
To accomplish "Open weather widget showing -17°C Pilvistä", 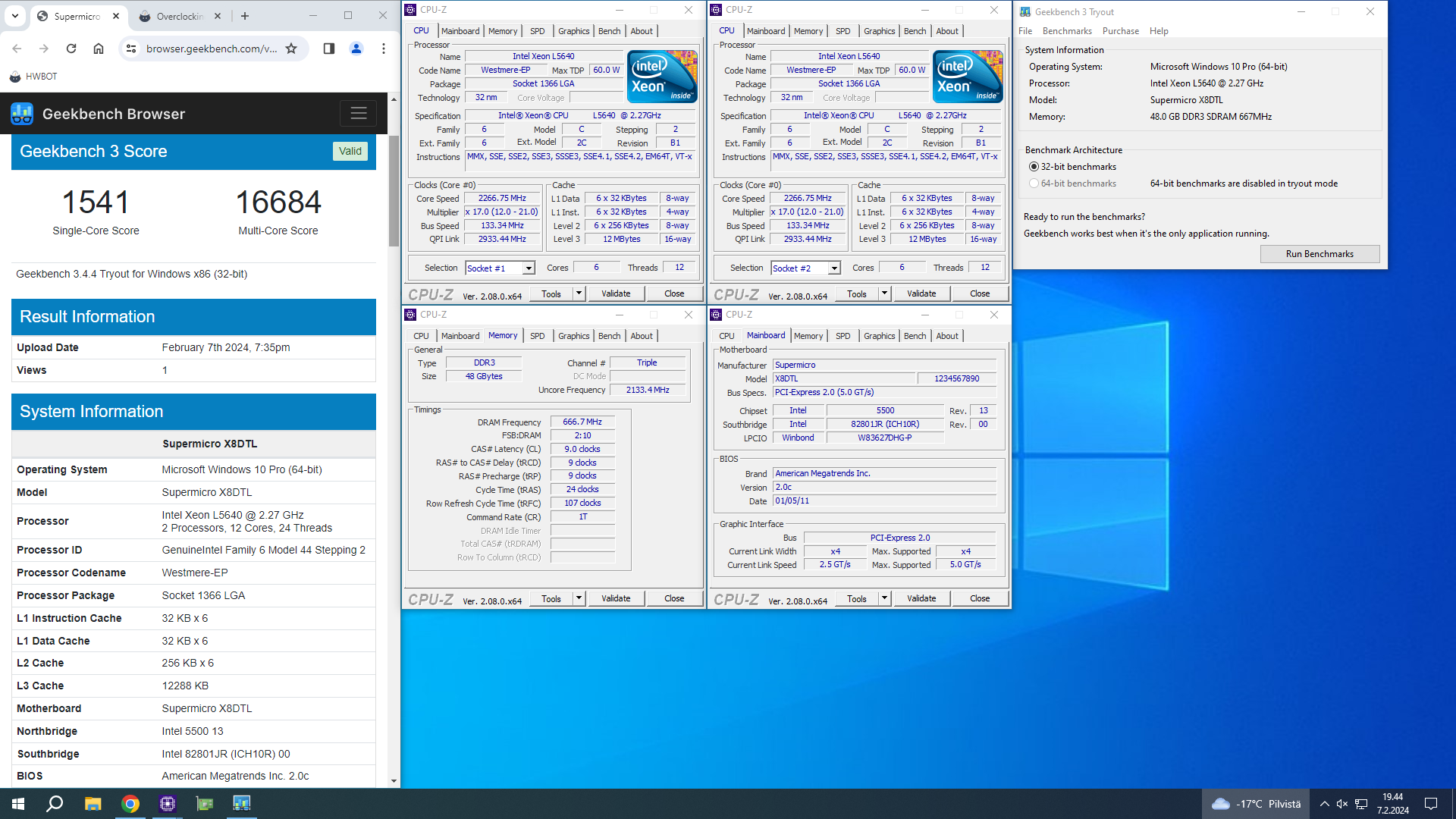I will 1256,804.
